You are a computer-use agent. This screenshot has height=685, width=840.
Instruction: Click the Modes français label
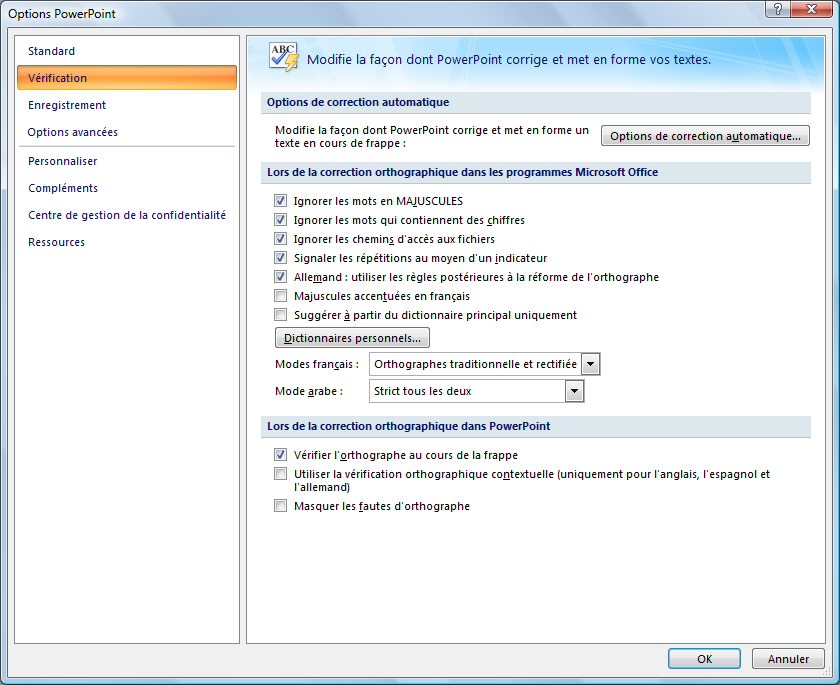click(x=317, y=364)
